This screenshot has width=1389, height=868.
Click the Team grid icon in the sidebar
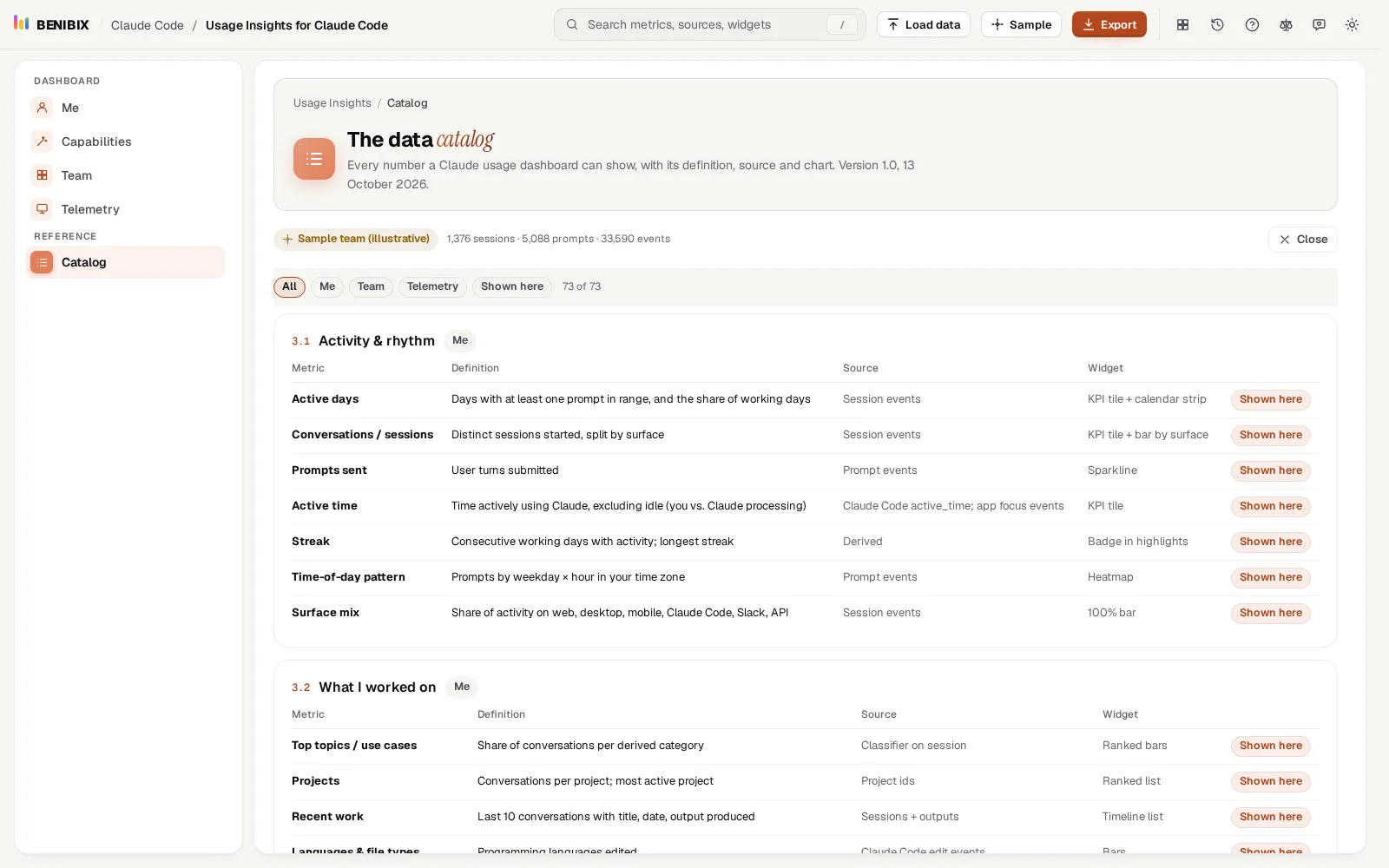pyautogui.click(x=42, y=175)
